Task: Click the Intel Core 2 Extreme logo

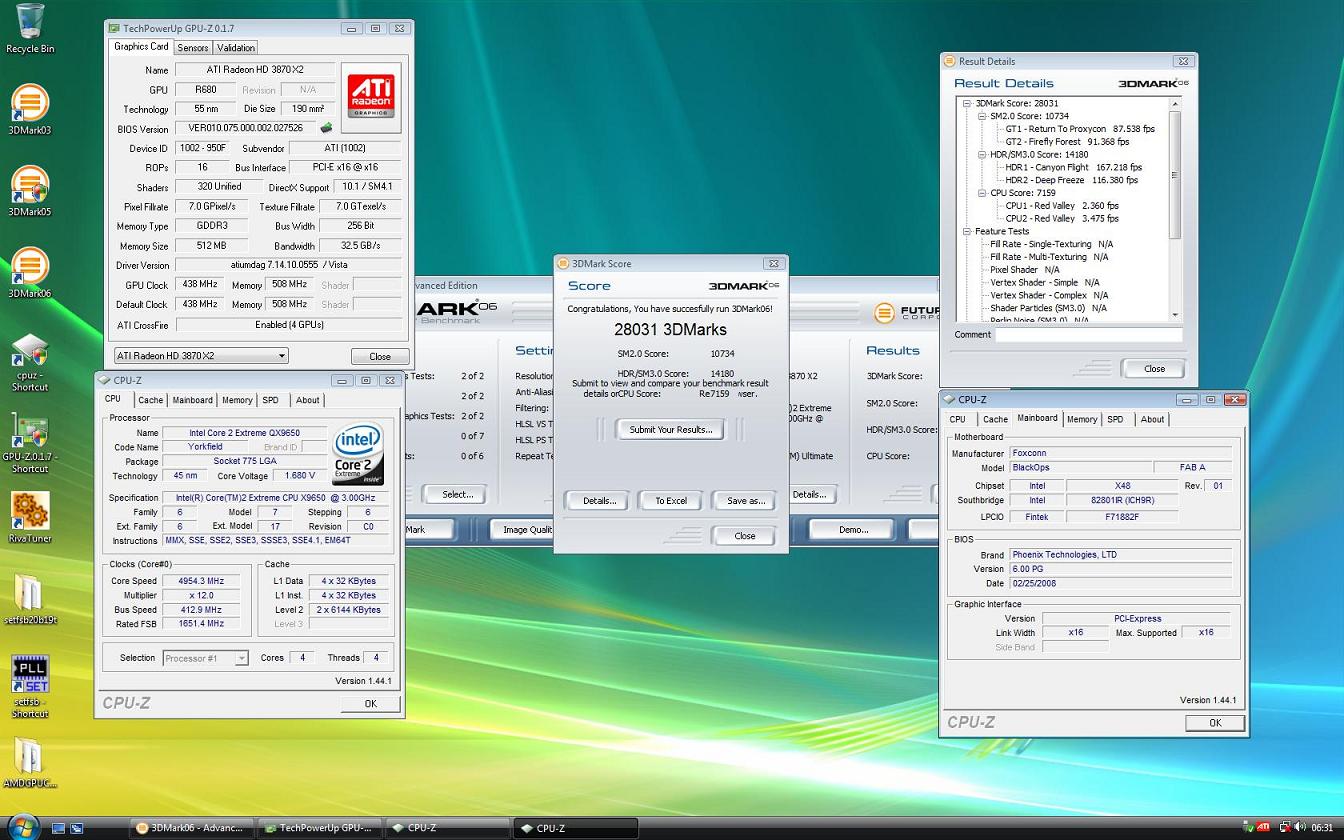Action: (359, 453)
